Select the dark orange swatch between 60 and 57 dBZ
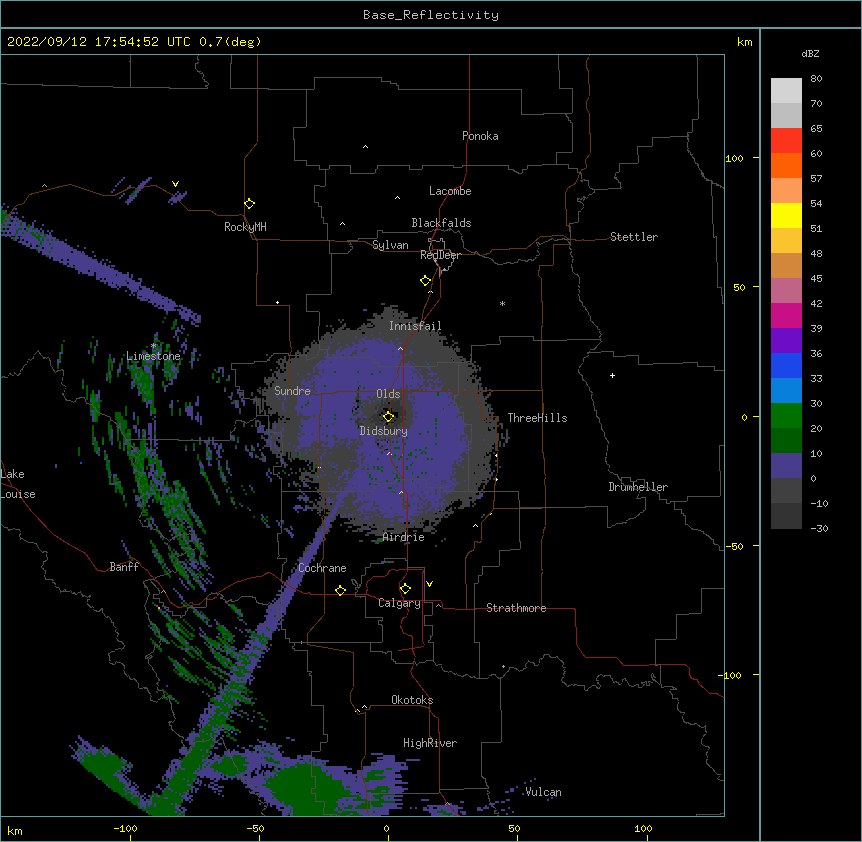 click(x=786, y=165)
